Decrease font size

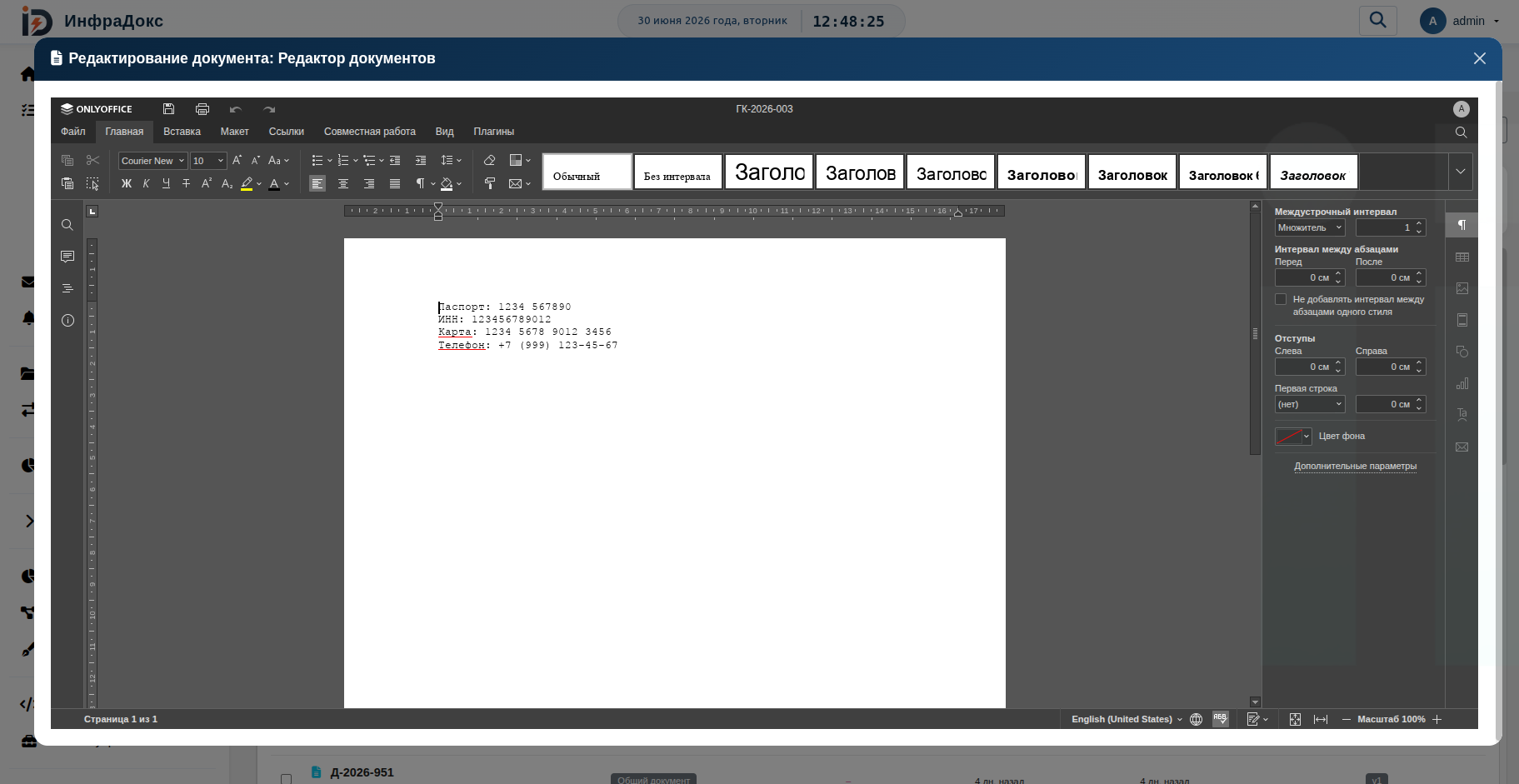coord(256,160)
